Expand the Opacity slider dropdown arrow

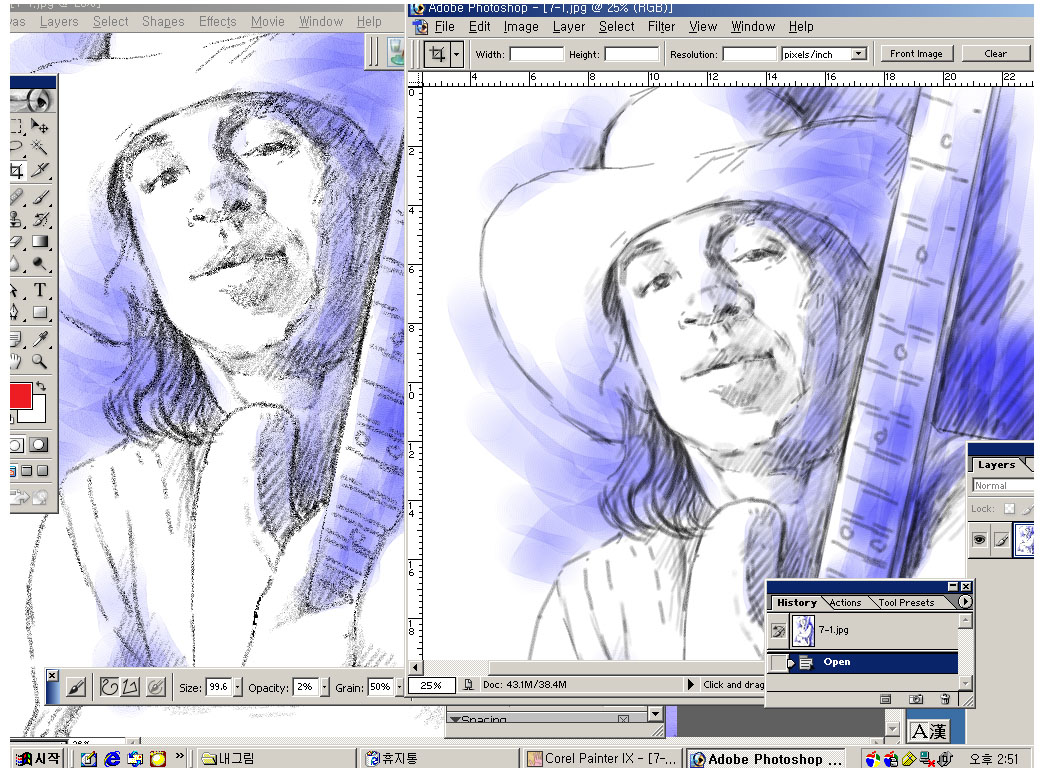tap(324, 687)
